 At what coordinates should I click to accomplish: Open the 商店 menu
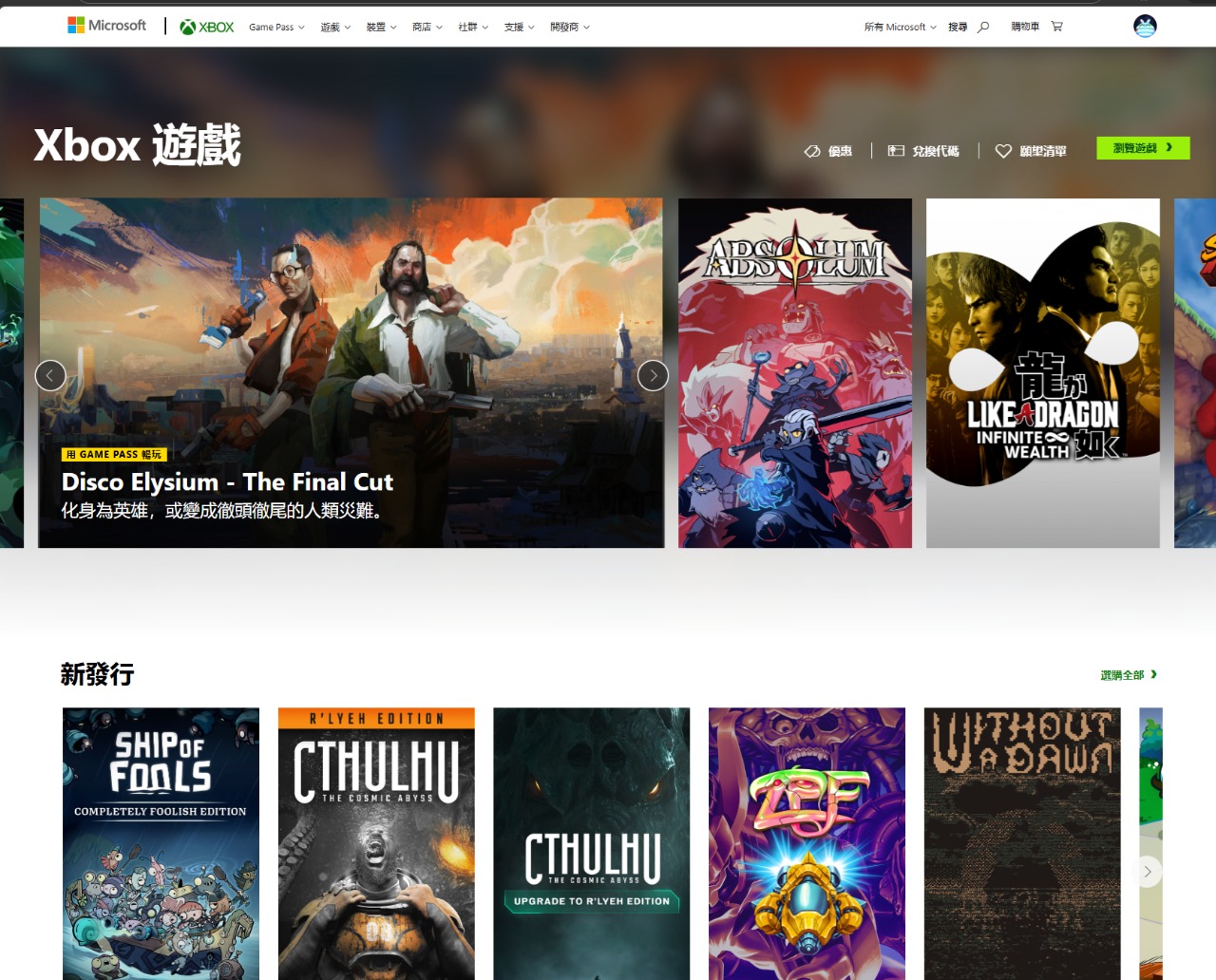point(427,28)
